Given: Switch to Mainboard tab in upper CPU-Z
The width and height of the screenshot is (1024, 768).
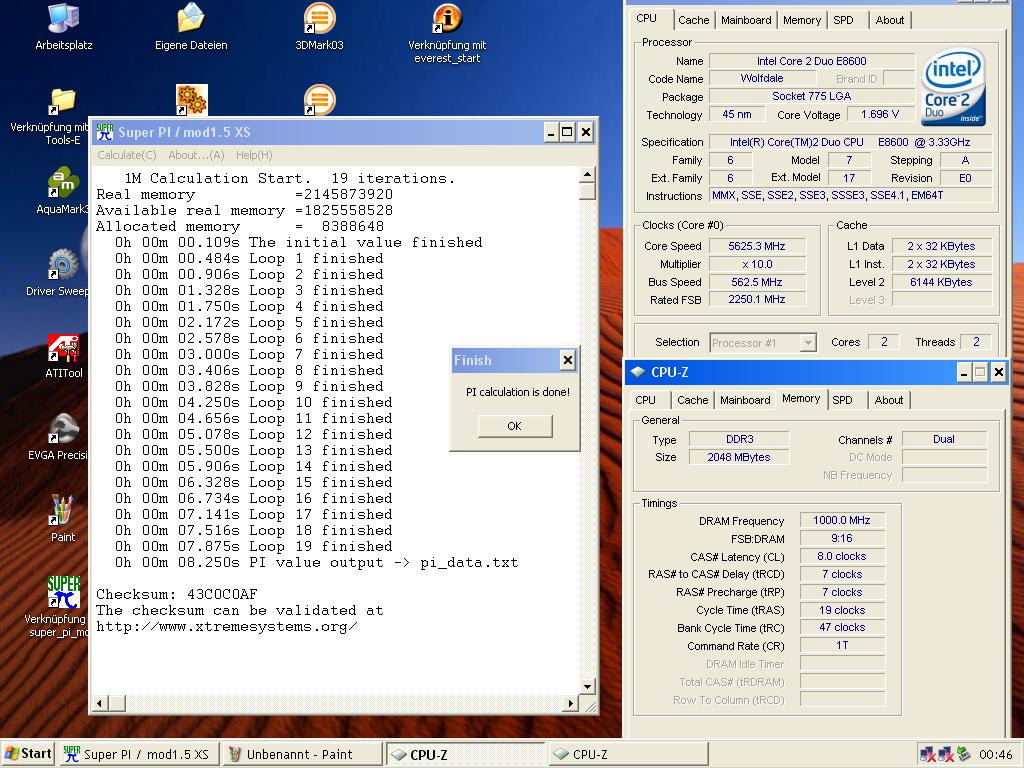Looking at the screenshot, I should pos(746,20).
